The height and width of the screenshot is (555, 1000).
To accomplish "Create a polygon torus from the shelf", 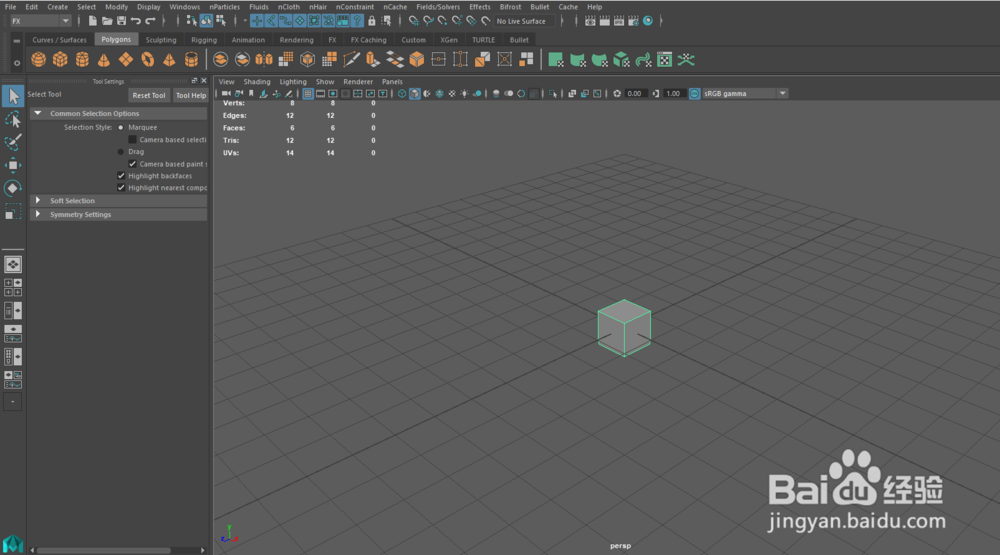I will click(147, 60).
